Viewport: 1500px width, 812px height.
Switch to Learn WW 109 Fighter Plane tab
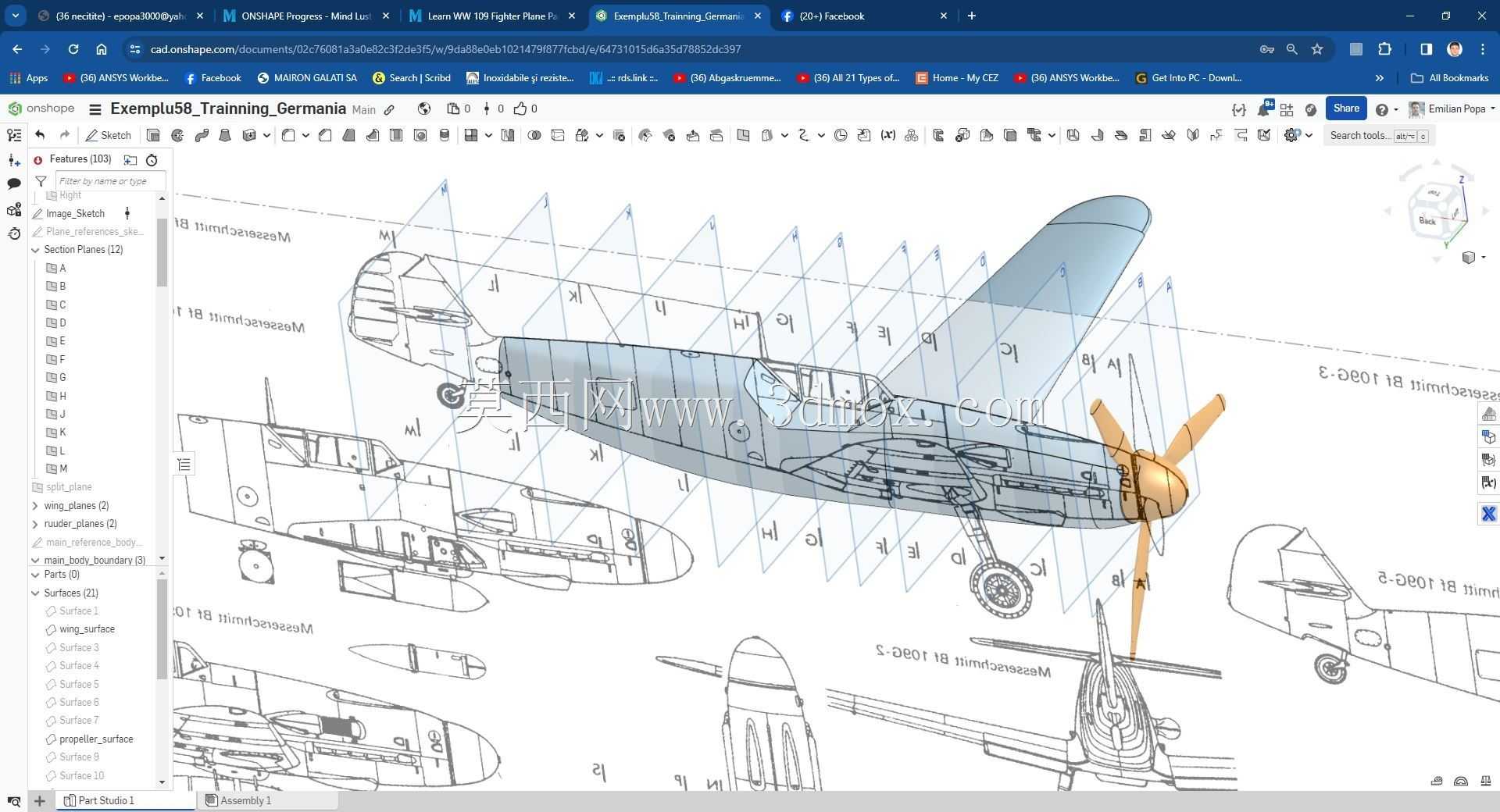tap(492, 16)
